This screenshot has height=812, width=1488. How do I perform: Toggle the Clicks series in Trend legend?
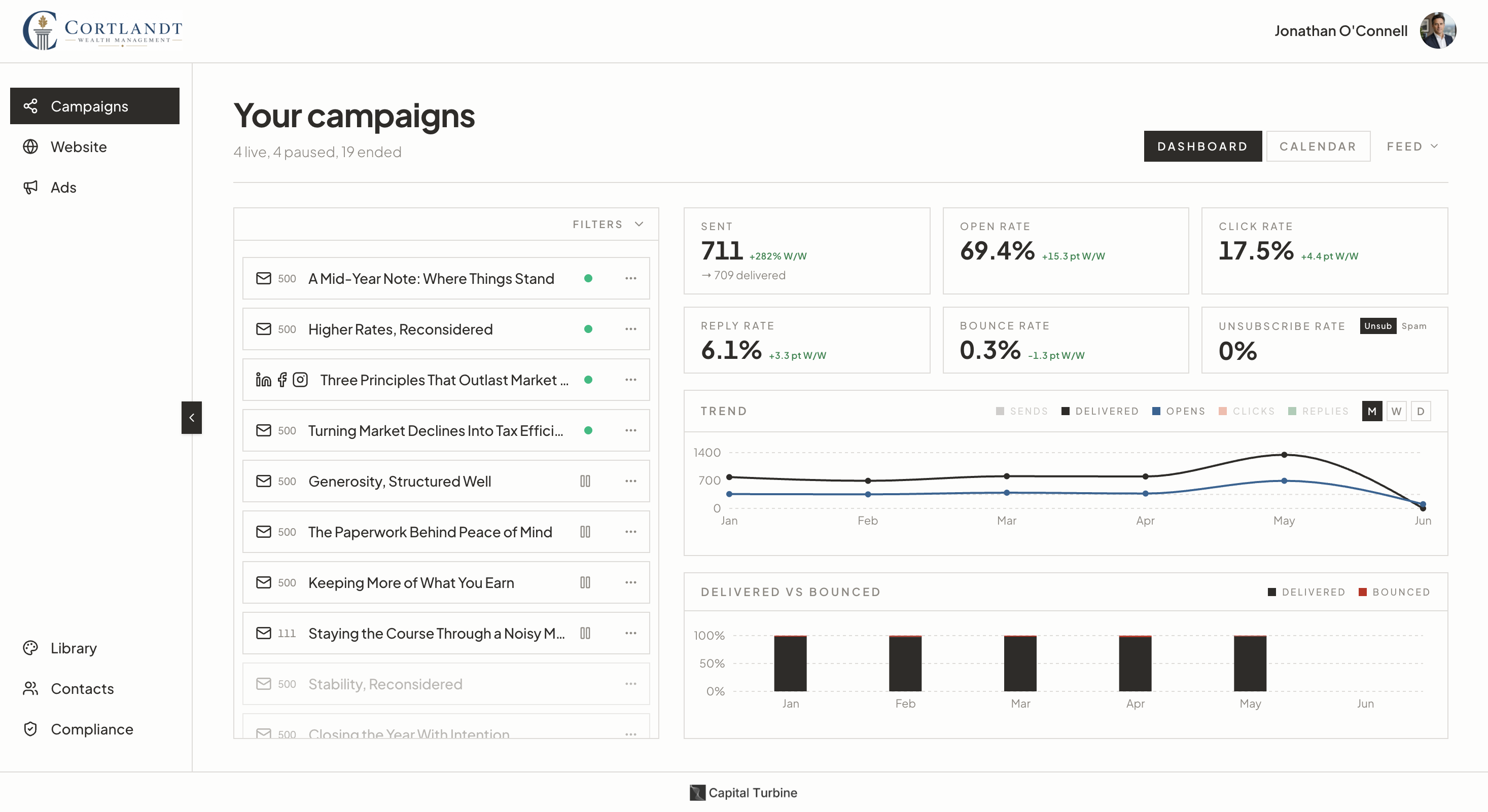point(1246,411)
